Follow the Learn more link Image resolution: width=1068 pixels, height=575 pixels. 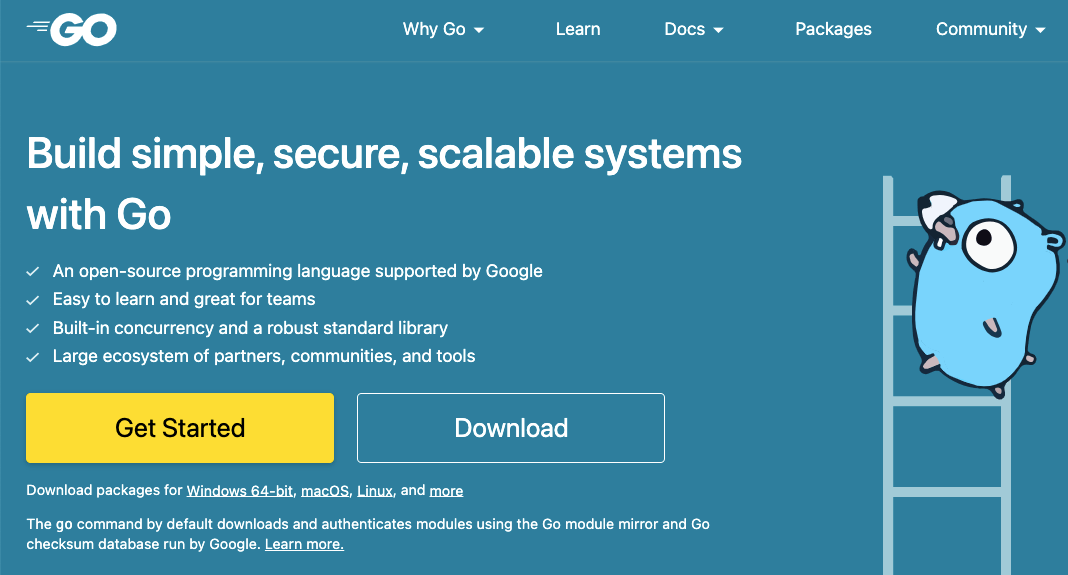(x=304, y=544)
